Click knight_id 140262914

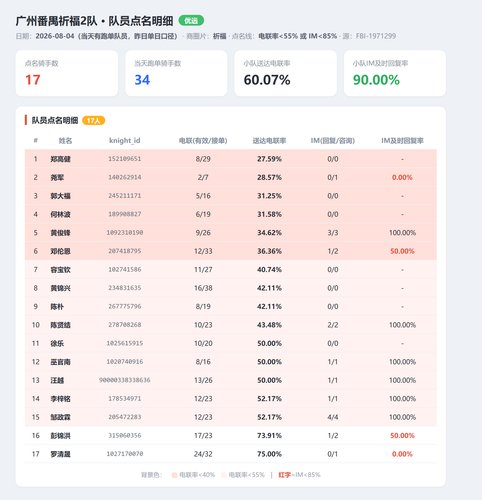[125, 177]
